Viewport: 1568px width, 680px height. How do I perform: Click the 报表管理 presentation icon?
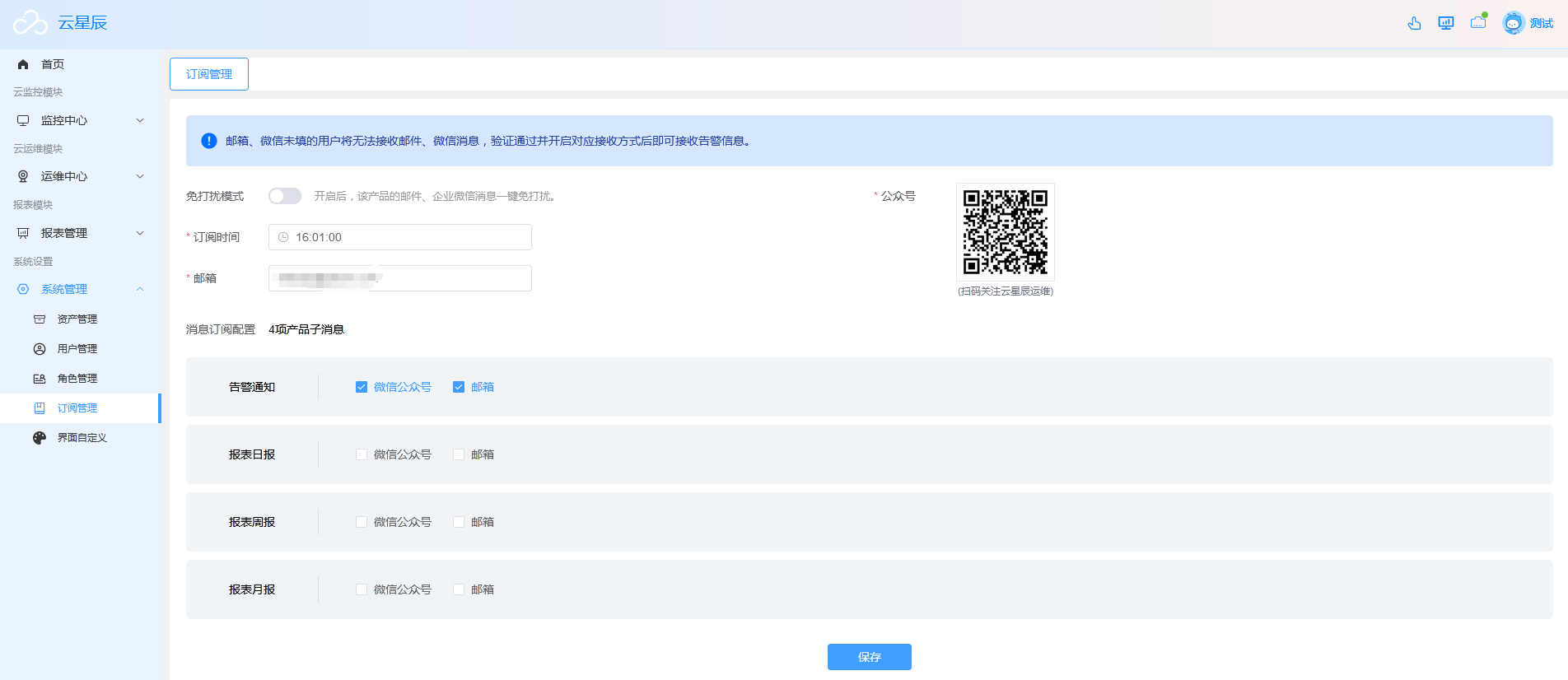click(23, 233)
